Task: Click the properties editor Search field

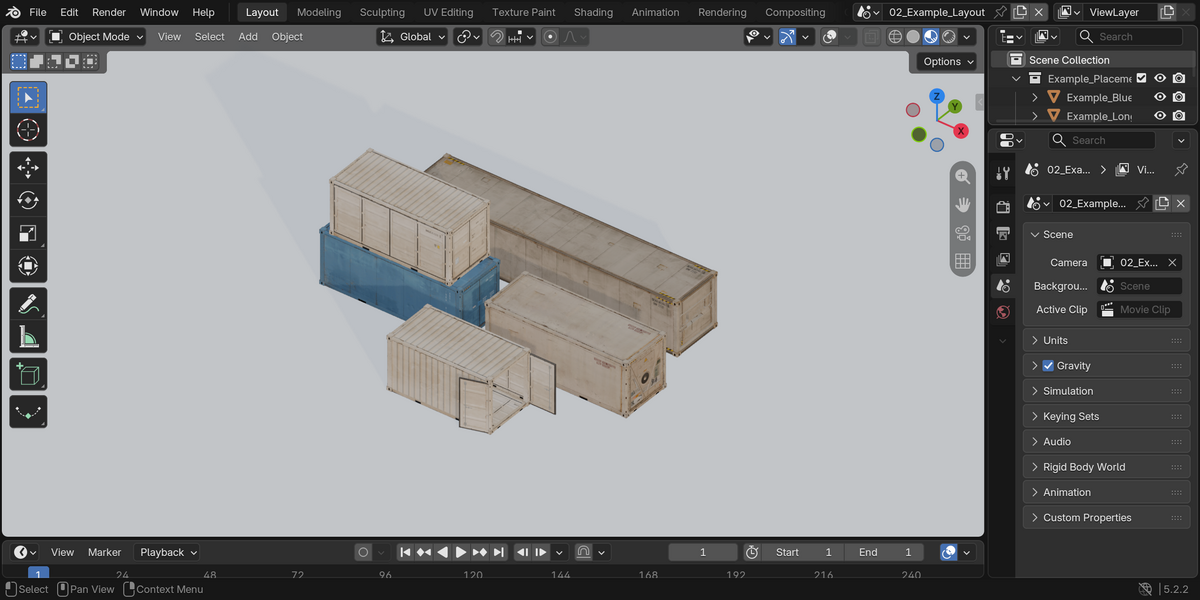Action: pyautogui.click(x=1100, y=141)
